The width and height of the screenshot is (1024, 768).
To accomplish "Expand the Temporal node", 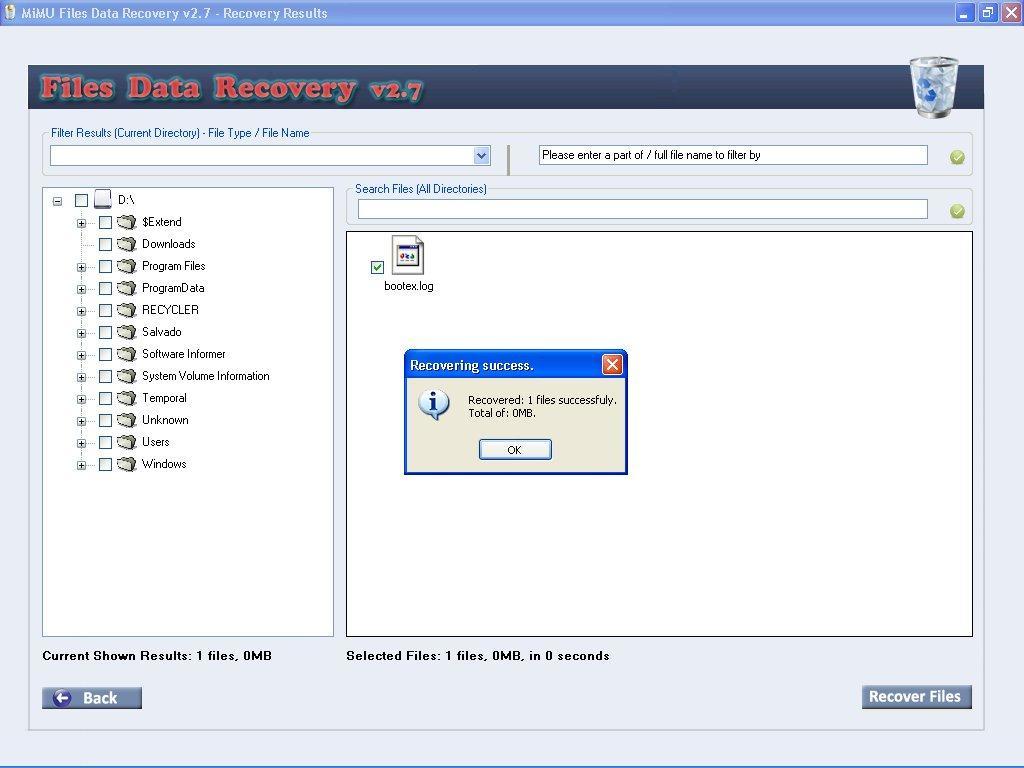I will point(81,399).
